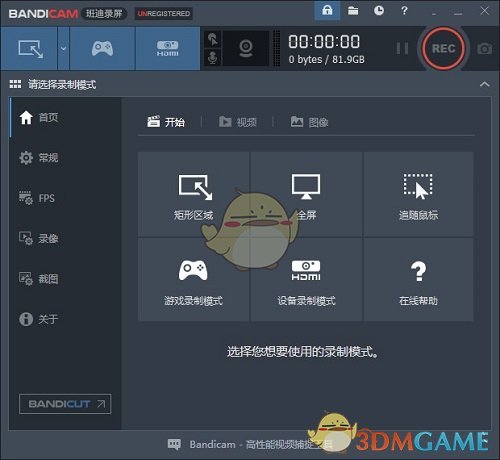Start recording with the REC button
500x460 pixels.
click(443, 49)
